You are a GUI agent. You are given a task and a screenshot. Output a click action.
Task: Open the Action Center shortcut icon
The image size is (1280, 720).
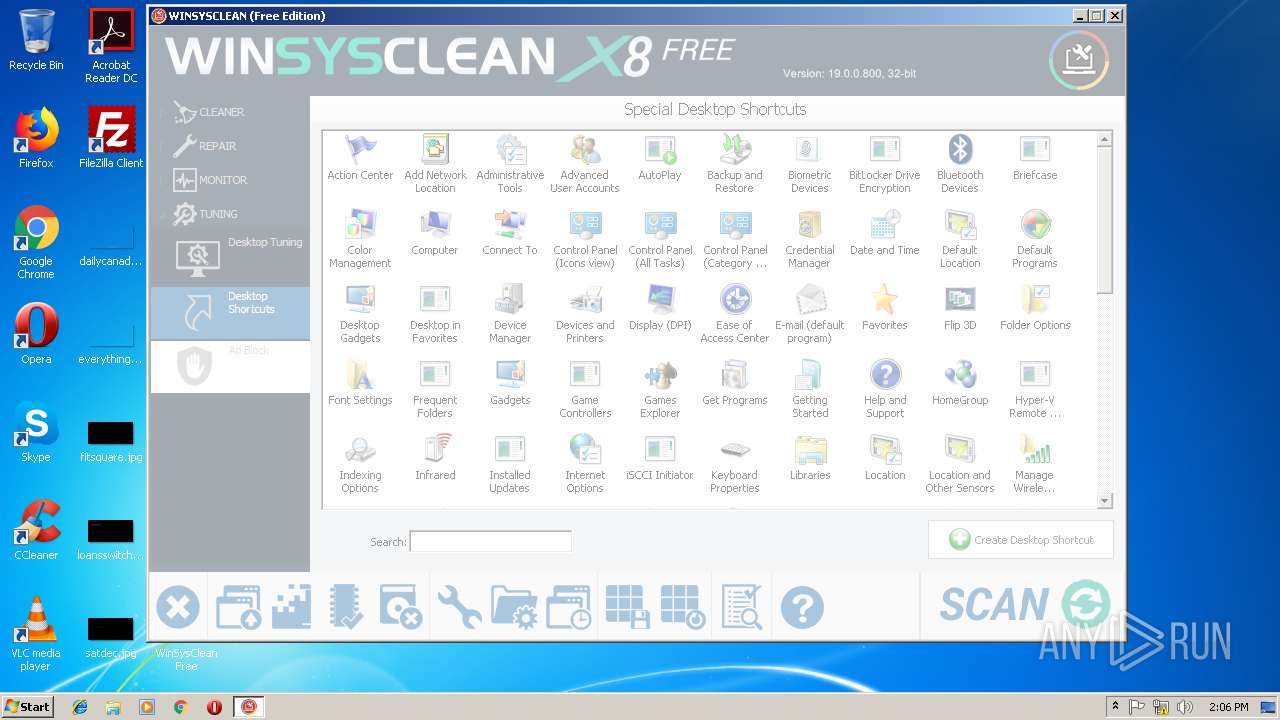coord(360,150)
